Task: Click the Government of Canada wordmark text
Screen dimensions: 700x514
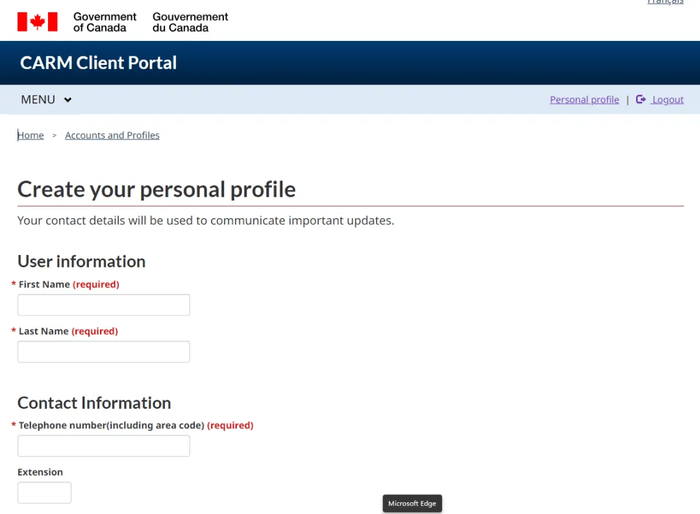Action: tap(104, 22)
